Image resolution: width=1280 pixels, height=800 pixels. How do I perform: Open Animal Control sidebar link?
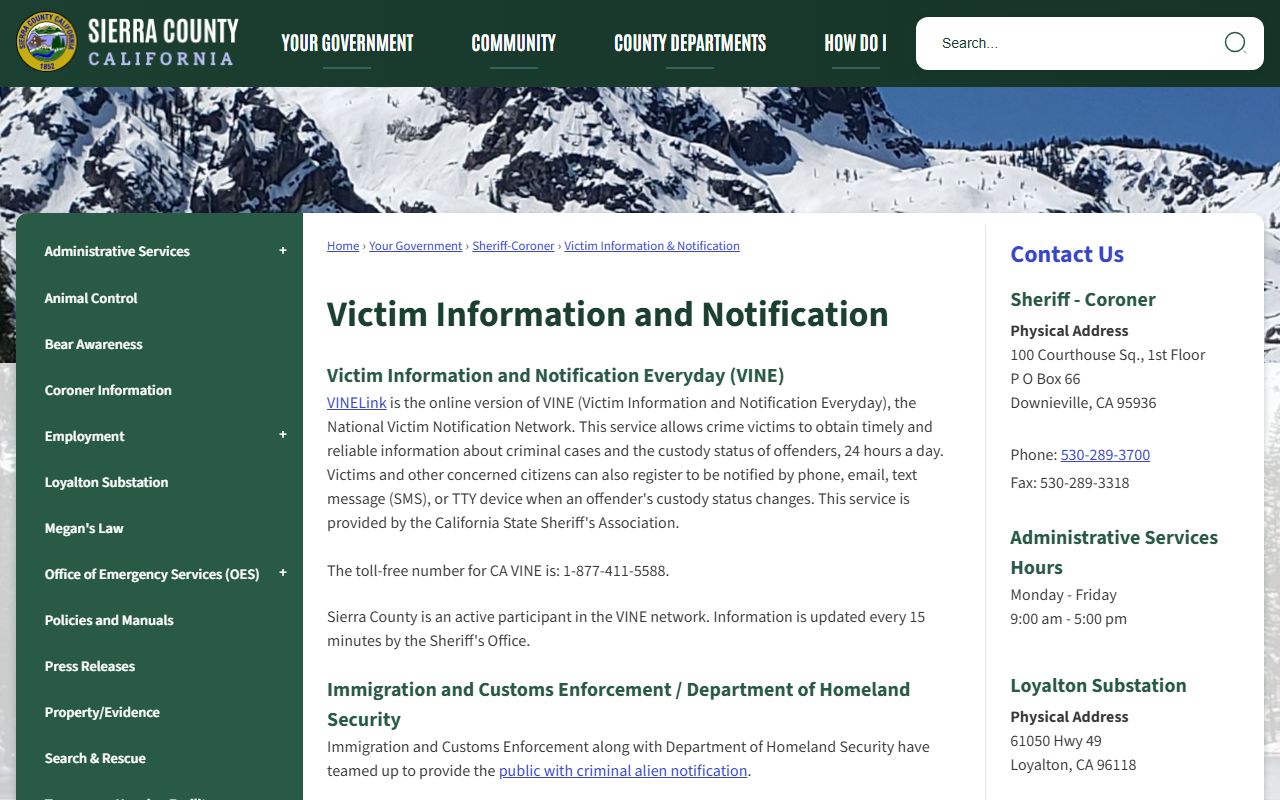coord(91,298)
